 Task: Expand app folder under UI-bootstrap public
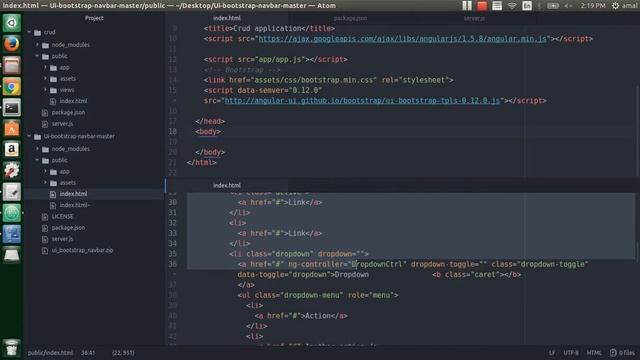(x=45, y=171)
